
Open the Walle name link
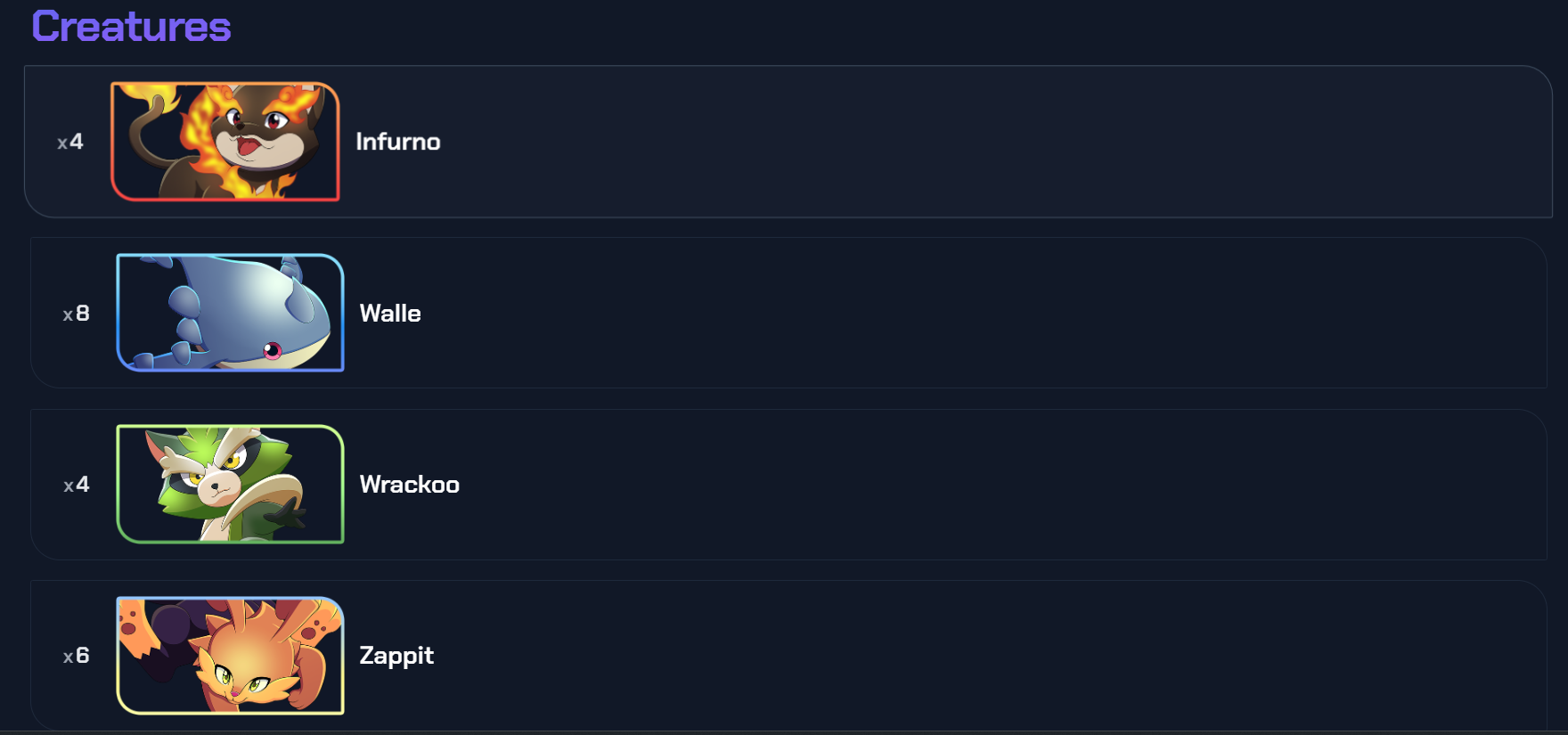(x=390, y=314)
